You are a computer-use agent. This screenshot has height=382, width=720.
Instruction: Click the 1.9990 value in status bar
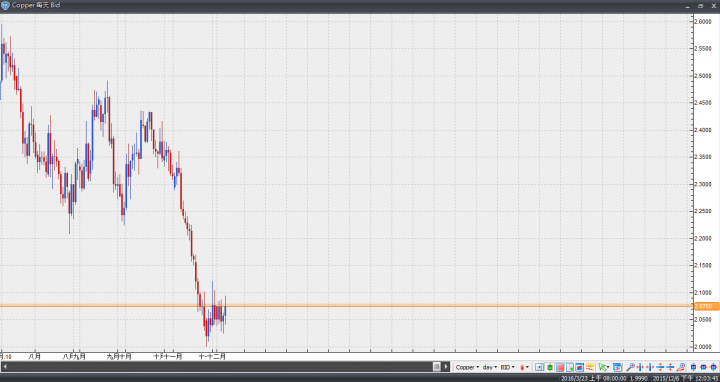pyautogui.click(x=639, y=378)
